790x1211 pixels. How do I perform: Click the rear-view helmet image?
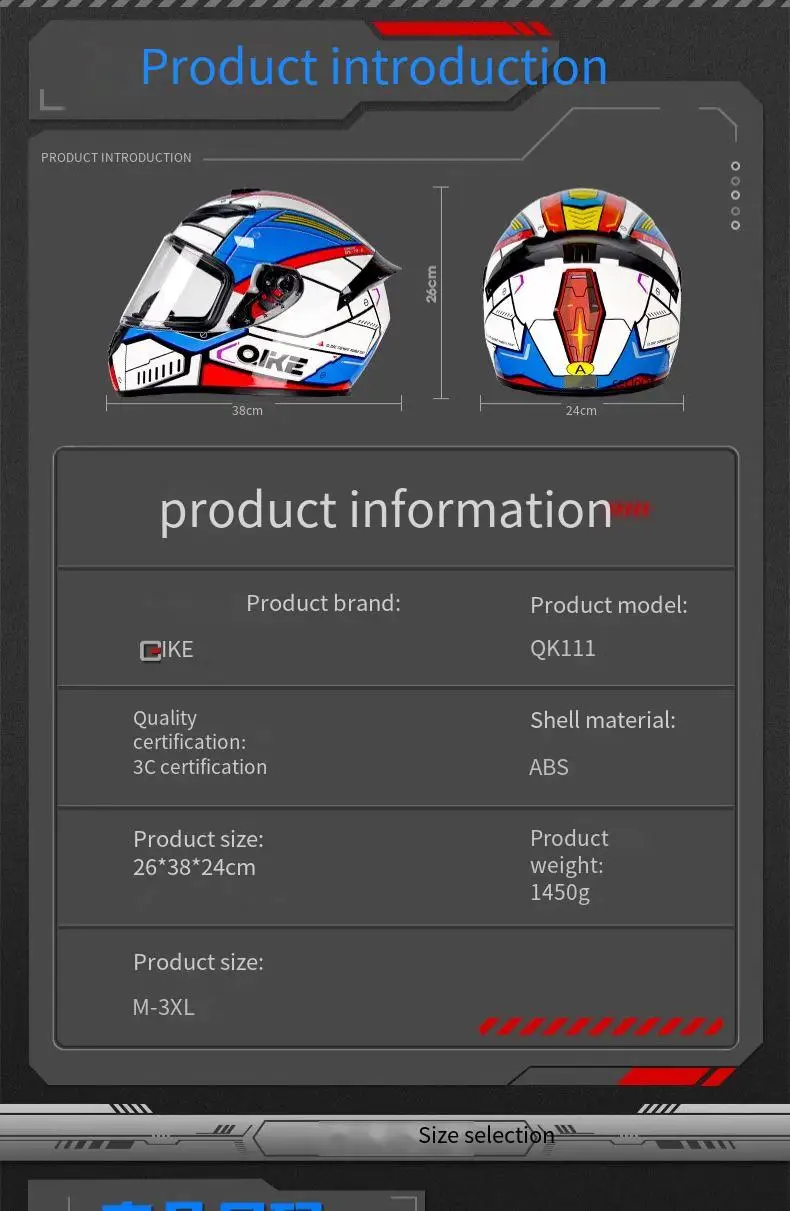pos(581,291)
